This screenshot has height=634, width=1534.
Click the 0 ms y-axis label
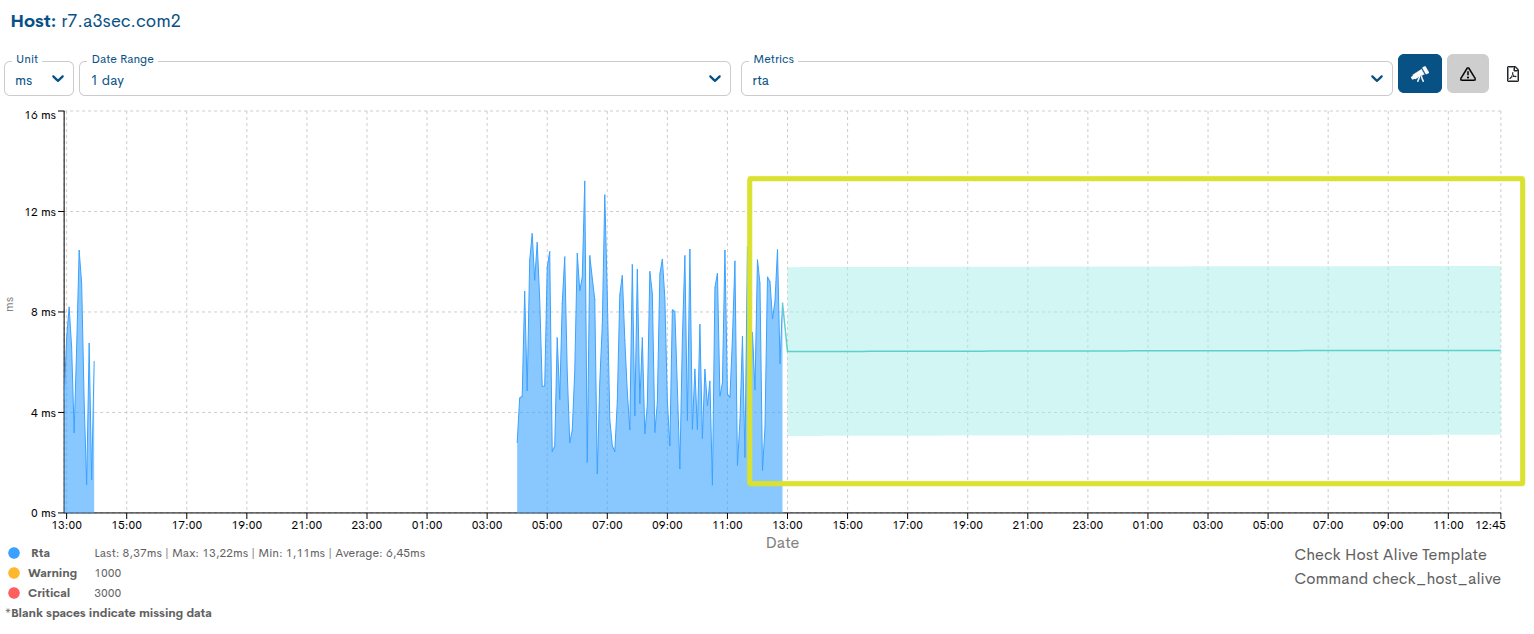tap(43, 512)
